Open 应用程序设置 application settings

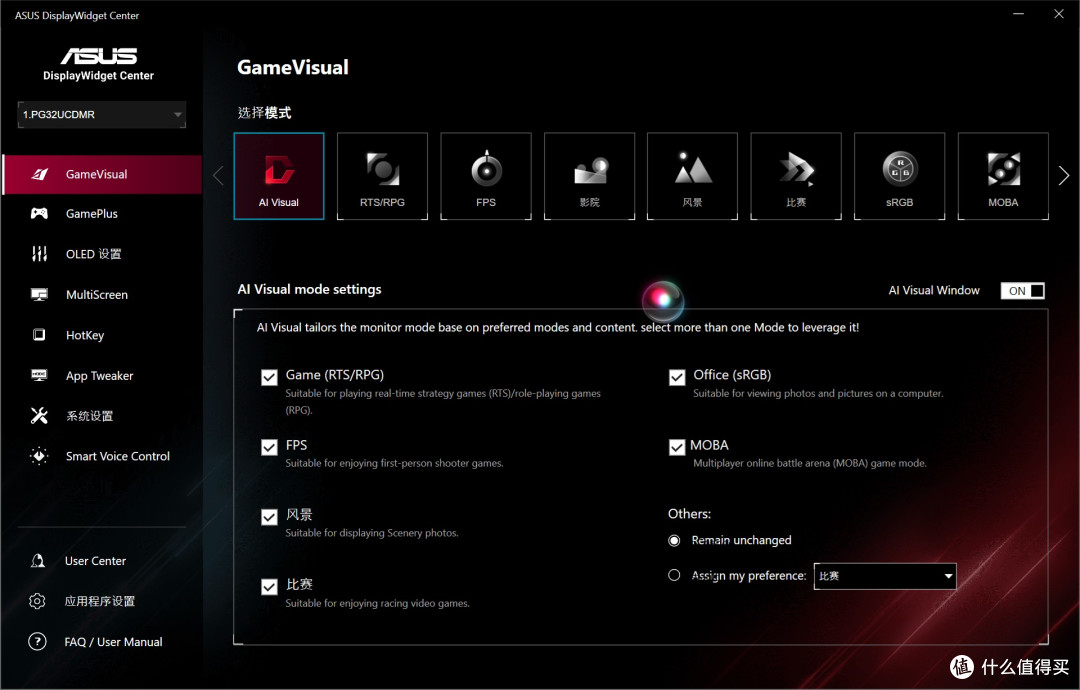pyautogui.click(x=100, y=601)
